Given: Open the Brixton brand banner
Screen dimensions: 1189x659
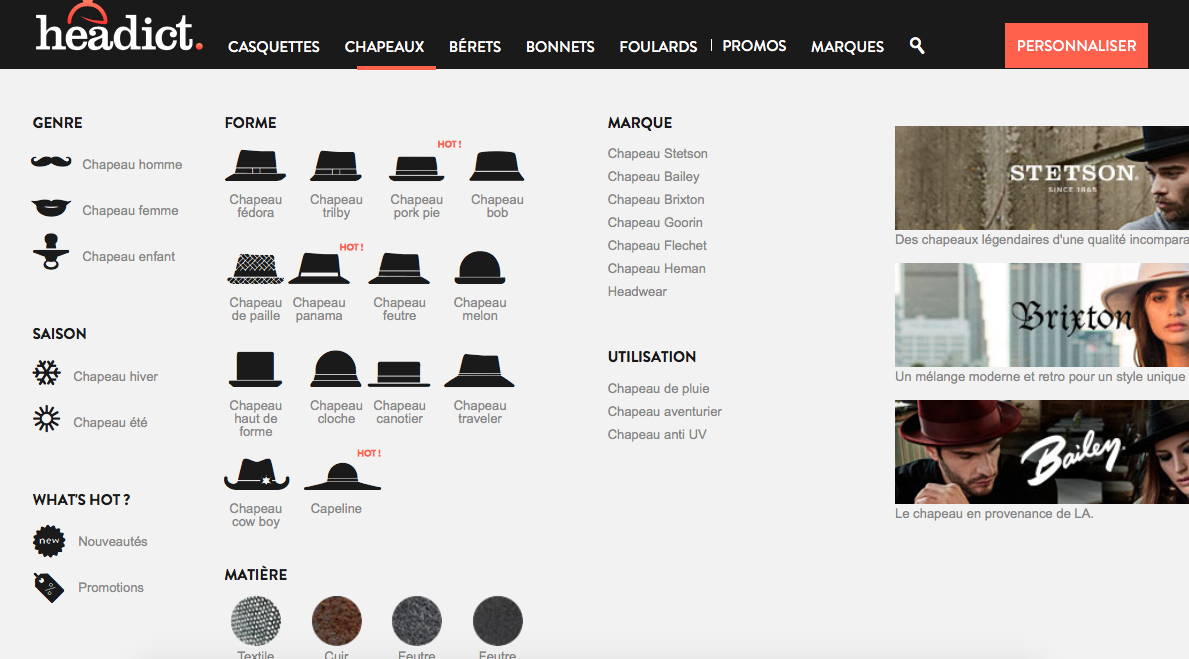Looking at the screenshot, I should (1041, 315).
